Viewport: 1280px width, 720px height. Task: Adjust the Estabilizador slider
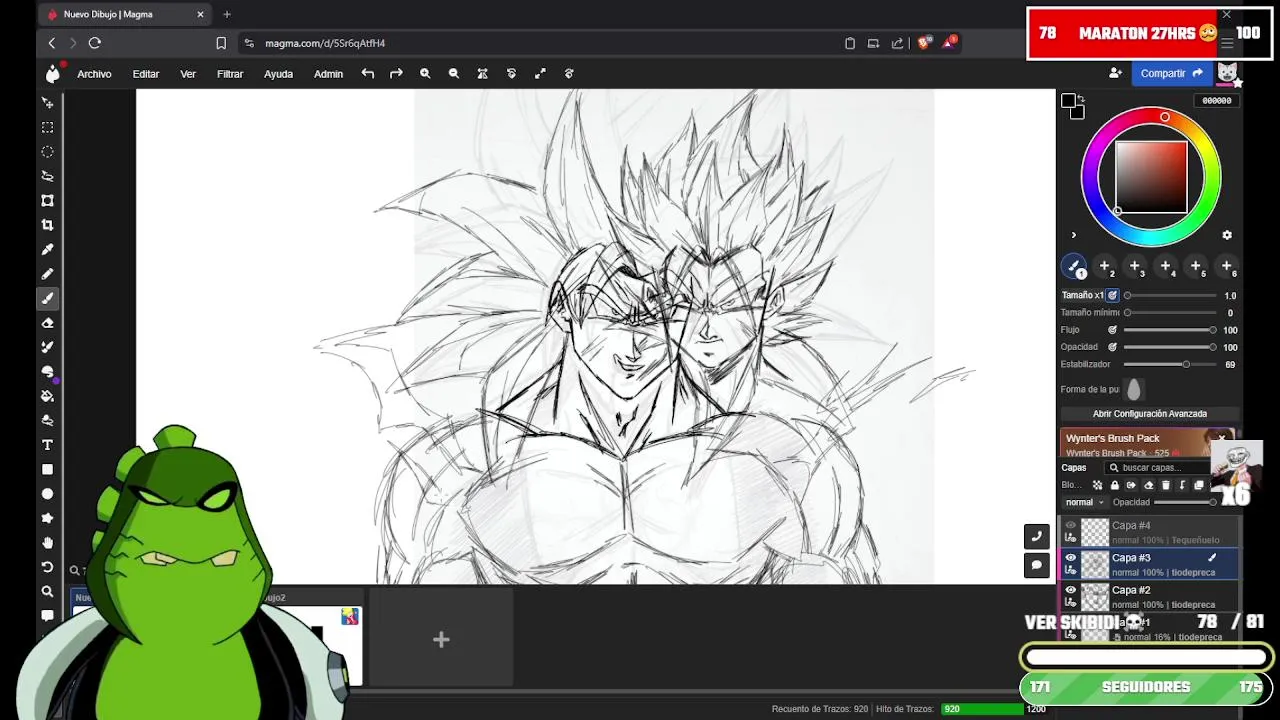[1170, 364]
